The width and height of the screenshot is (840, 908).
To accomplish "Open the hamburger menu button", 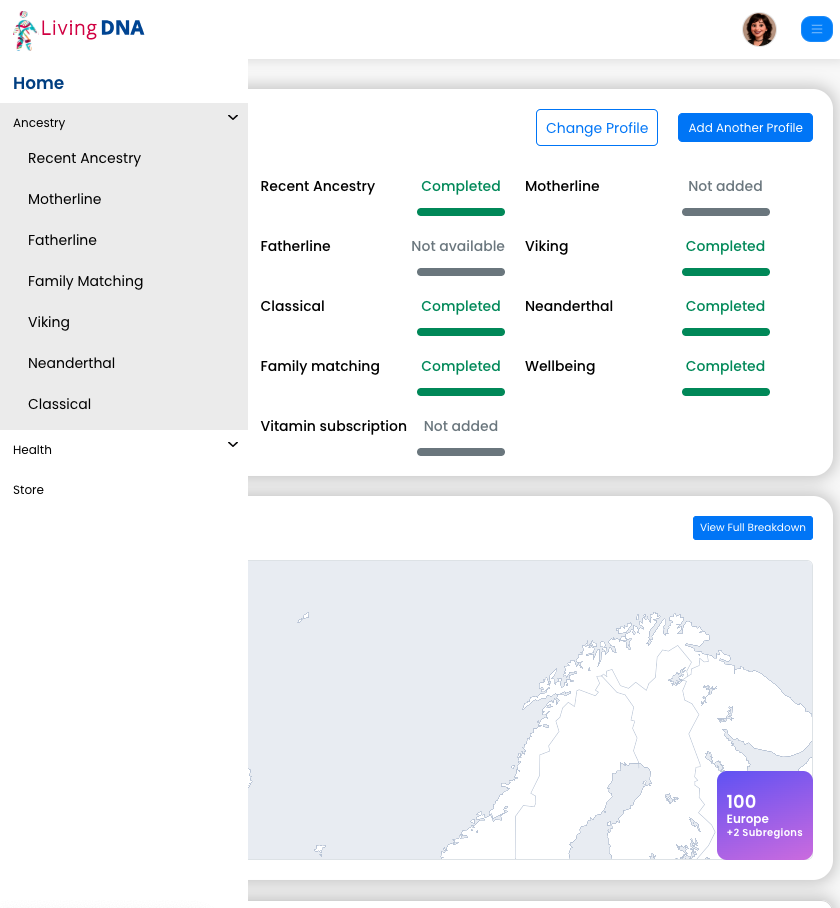I will (x=816, y=29).
